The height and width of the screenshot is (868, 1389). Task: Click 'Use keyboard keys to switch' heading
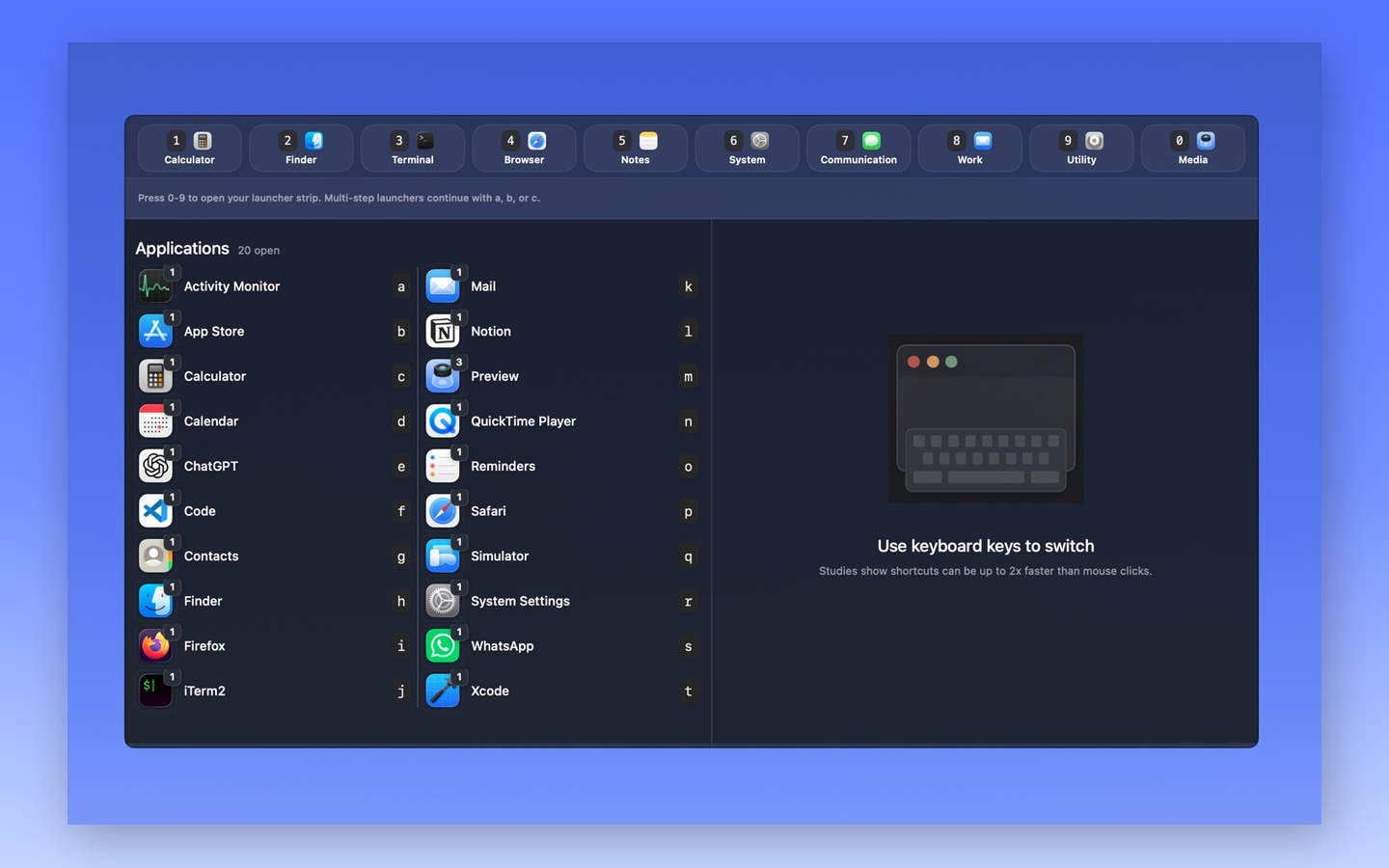pos(986,546)
